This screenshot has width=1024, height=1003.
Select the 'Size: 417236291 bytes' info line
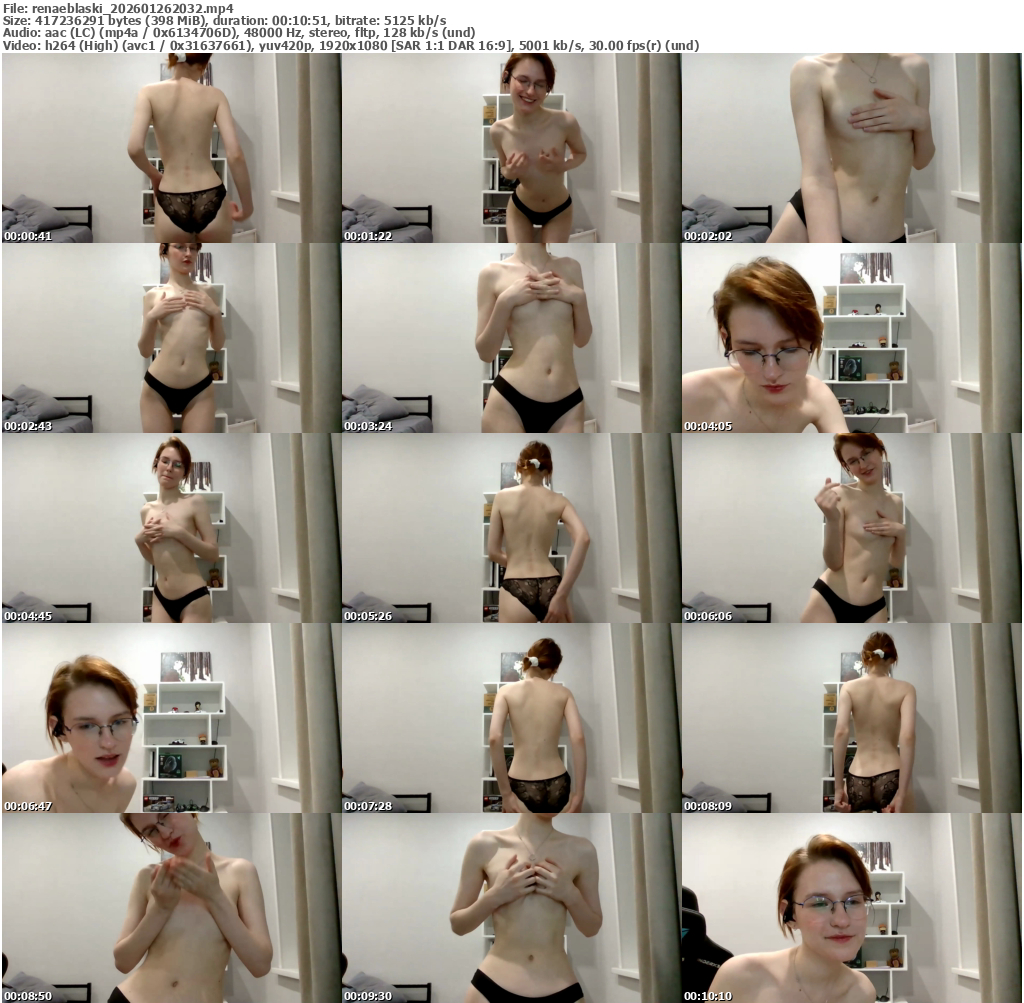(225, 21)
